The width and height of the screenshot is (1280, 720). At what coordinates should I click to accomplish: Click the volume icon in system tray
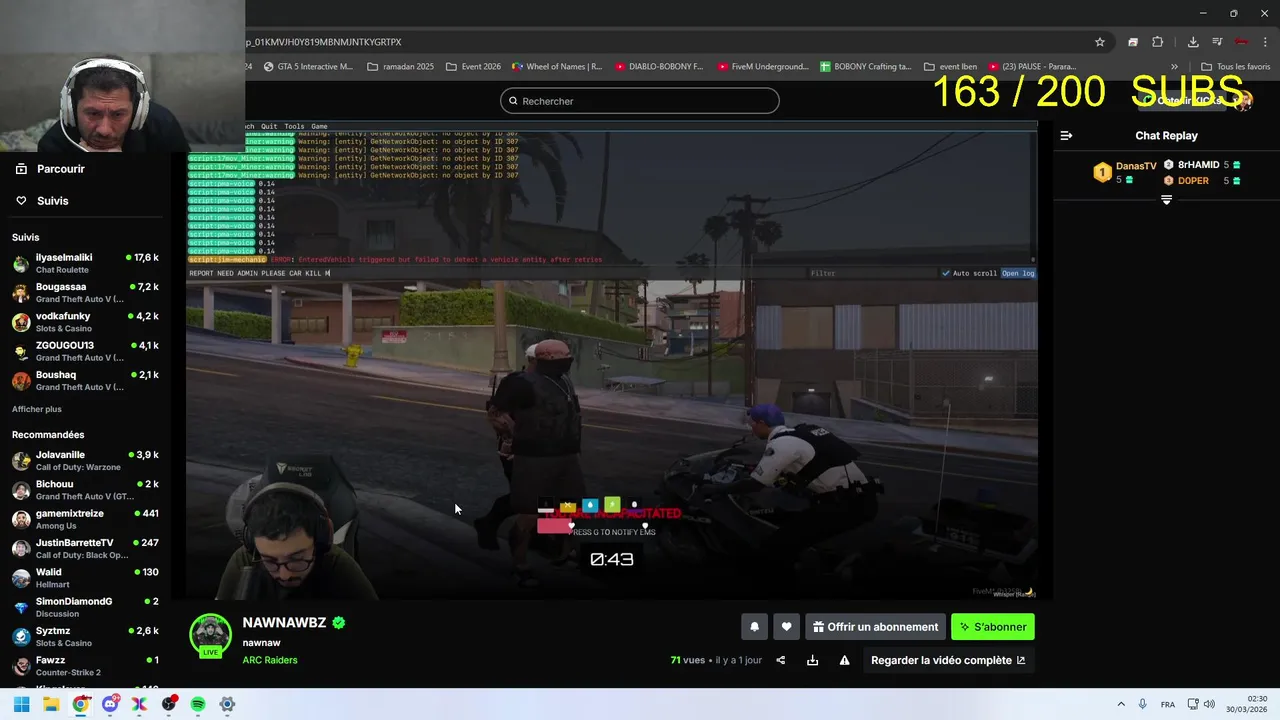pos(1209,704)
